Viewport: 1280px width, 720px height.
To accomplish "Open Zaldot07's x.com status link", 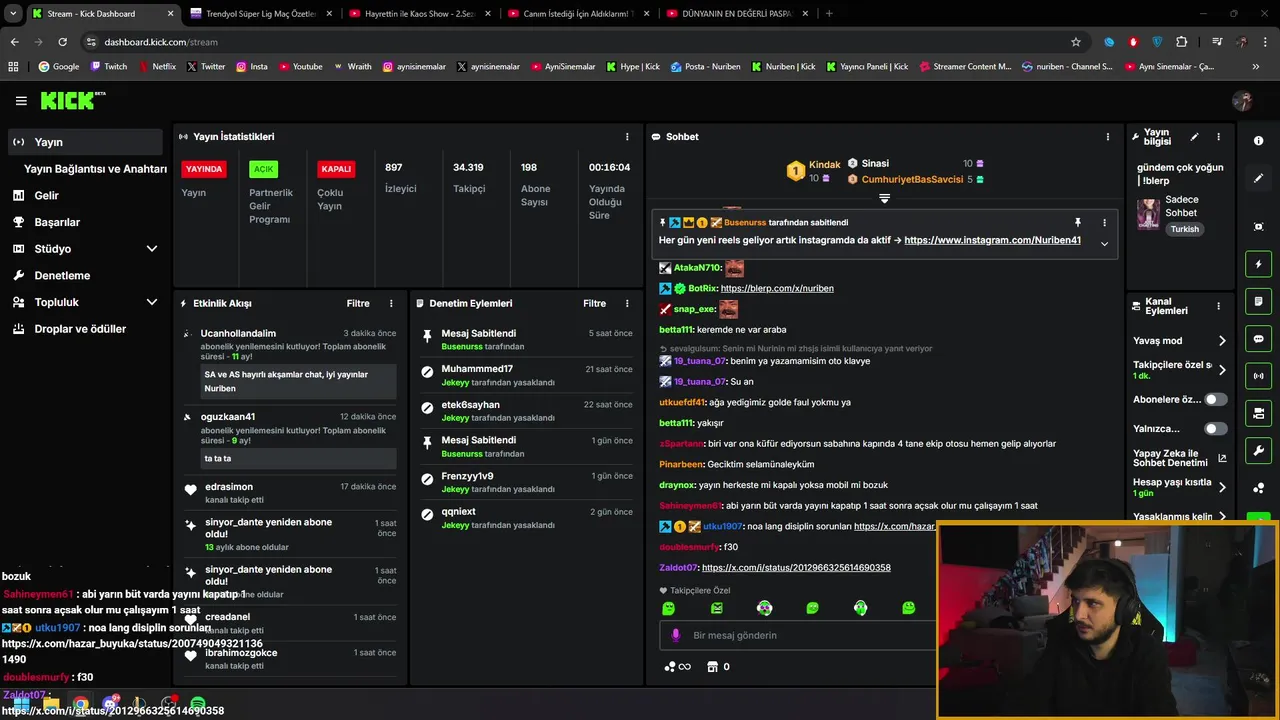I will click(x=796, y=568).
